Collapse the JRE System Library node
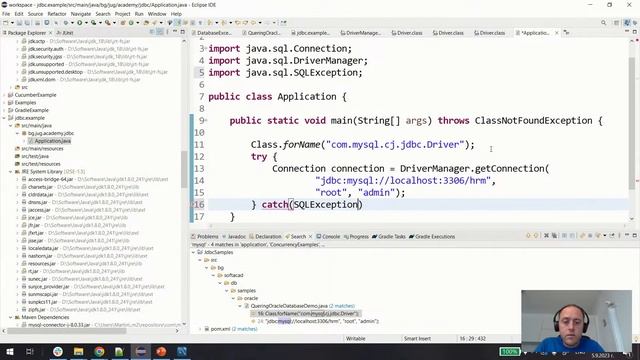 pos(11,172)
